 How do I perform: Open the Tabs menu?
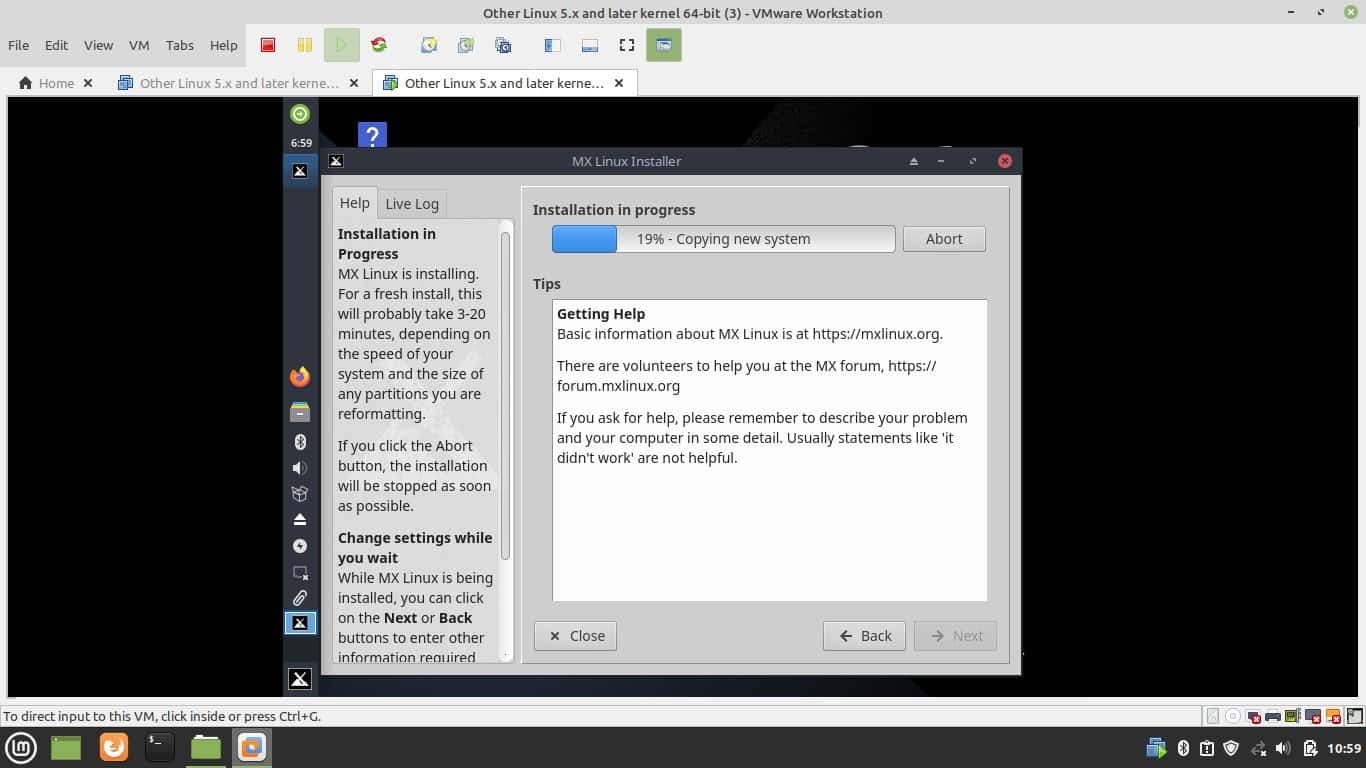point(180,45)
